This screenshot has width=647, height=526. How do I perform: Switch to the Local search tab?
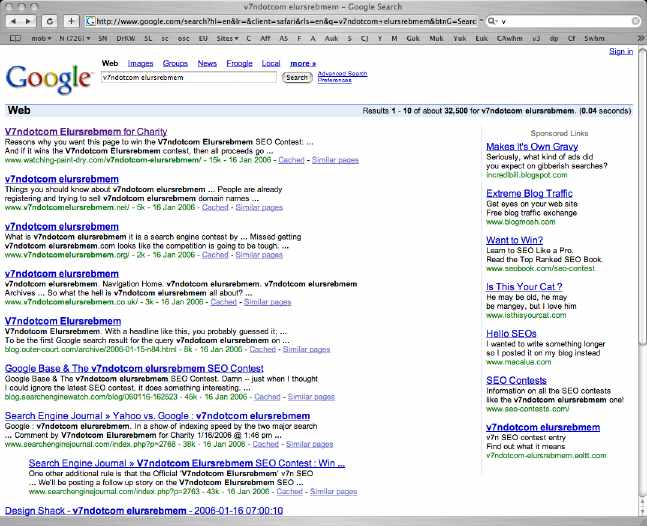pyautogui.click(x=271, y=64)
